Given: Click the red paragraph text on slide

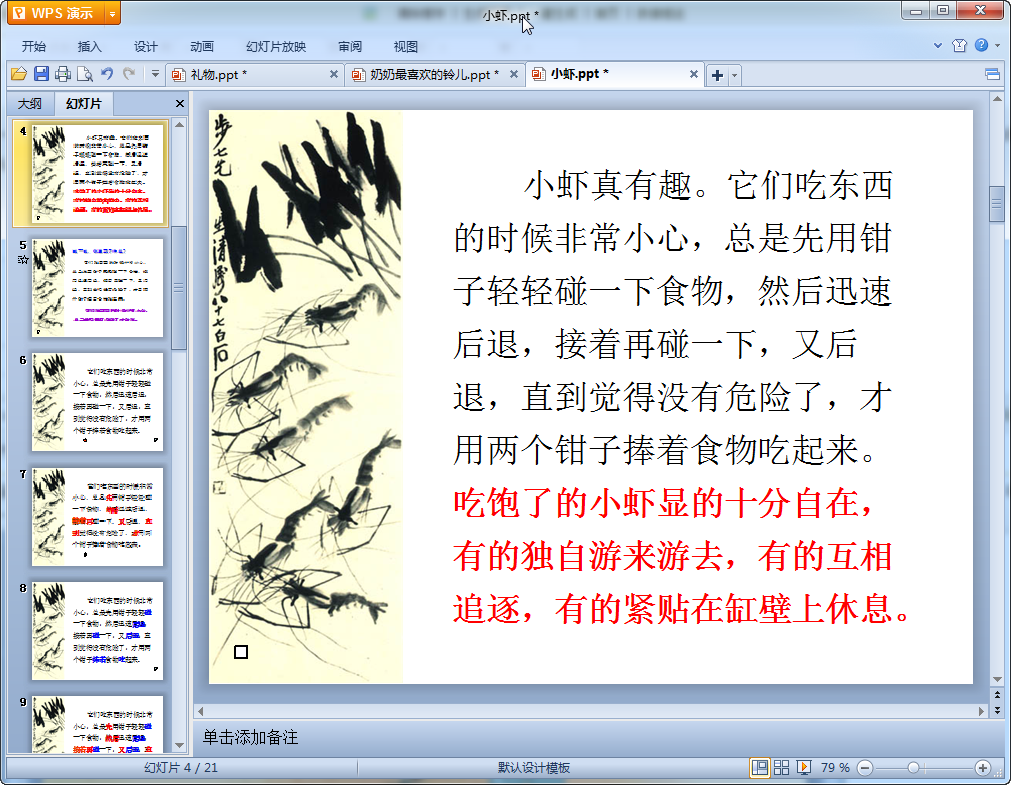Looking at the screenshot, I should (x=681, y=555).
